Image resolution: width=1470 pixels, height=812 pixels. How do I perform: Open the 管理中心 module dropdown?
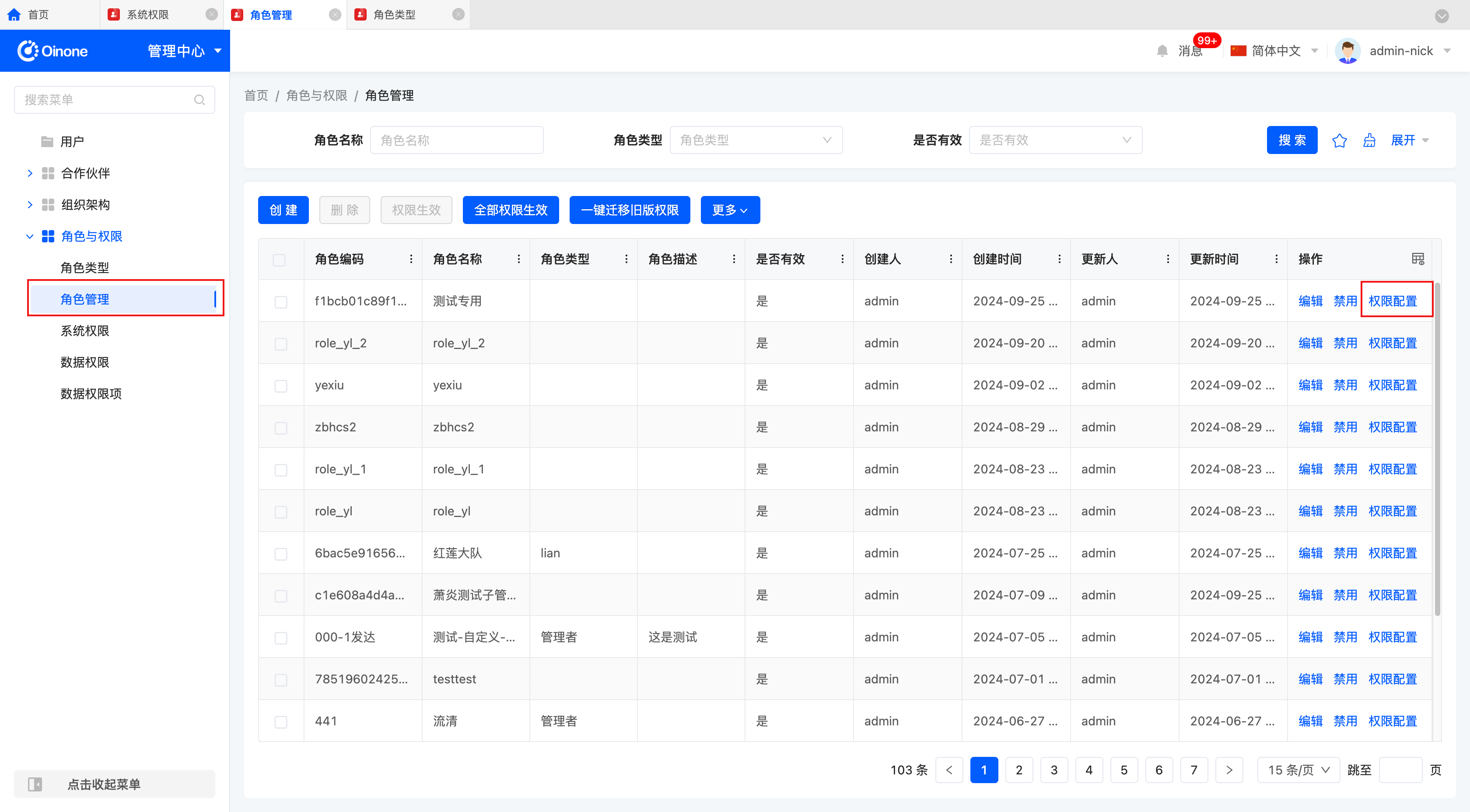[184, 51]
